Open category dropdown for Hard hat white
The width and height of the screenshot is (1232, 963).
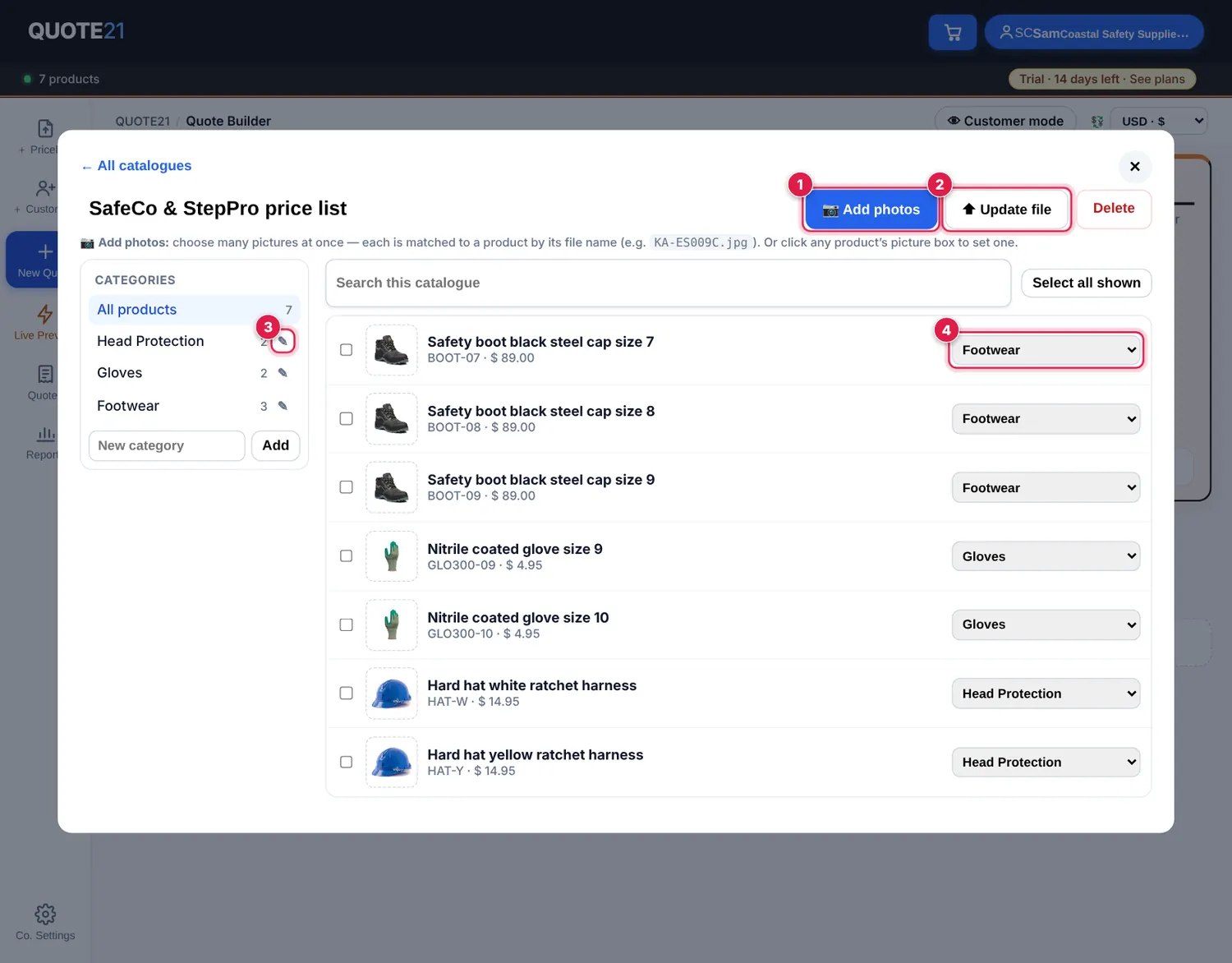[1046, 693]
